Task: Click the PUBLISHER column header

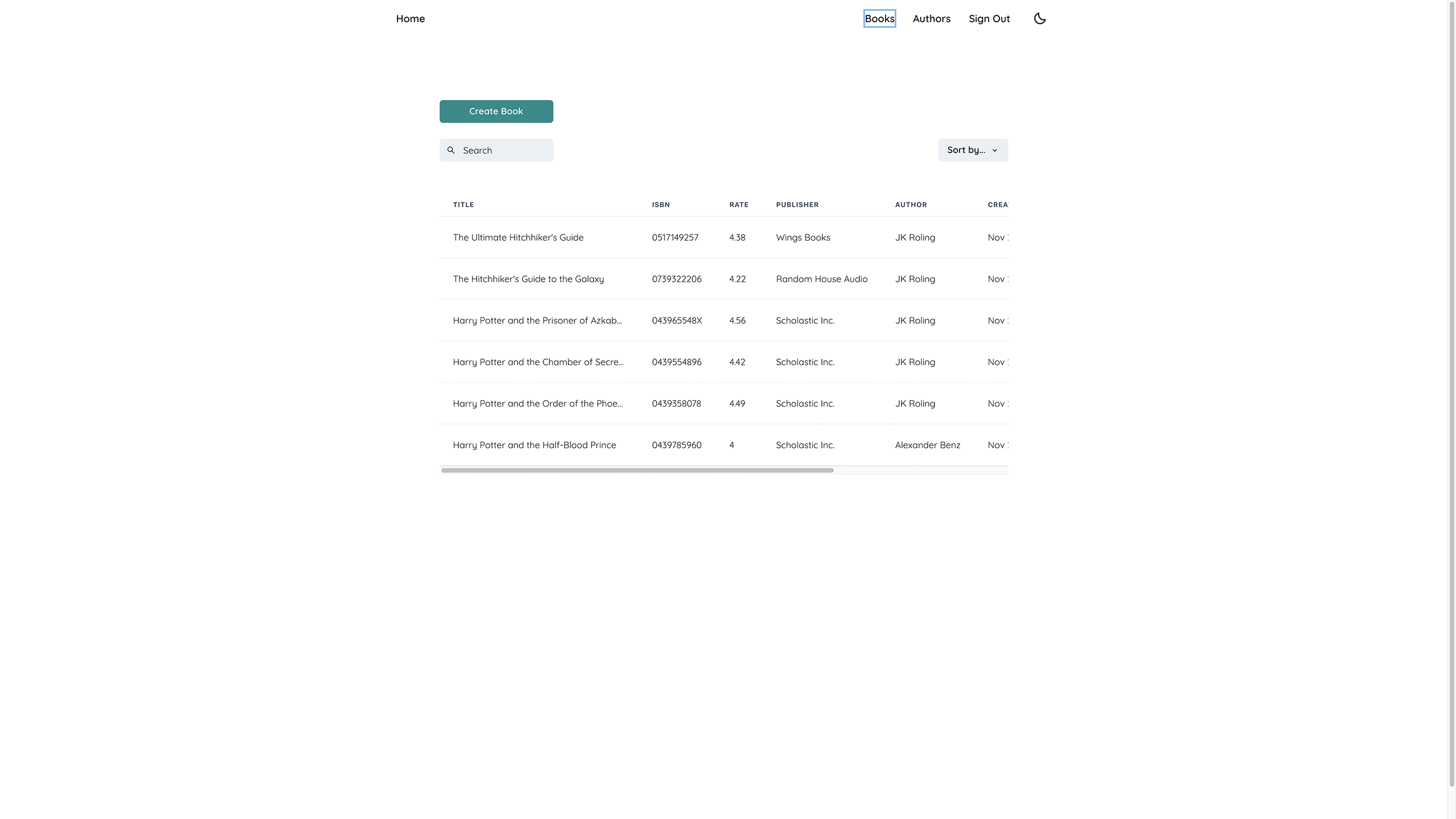Action: coord(797,205)
